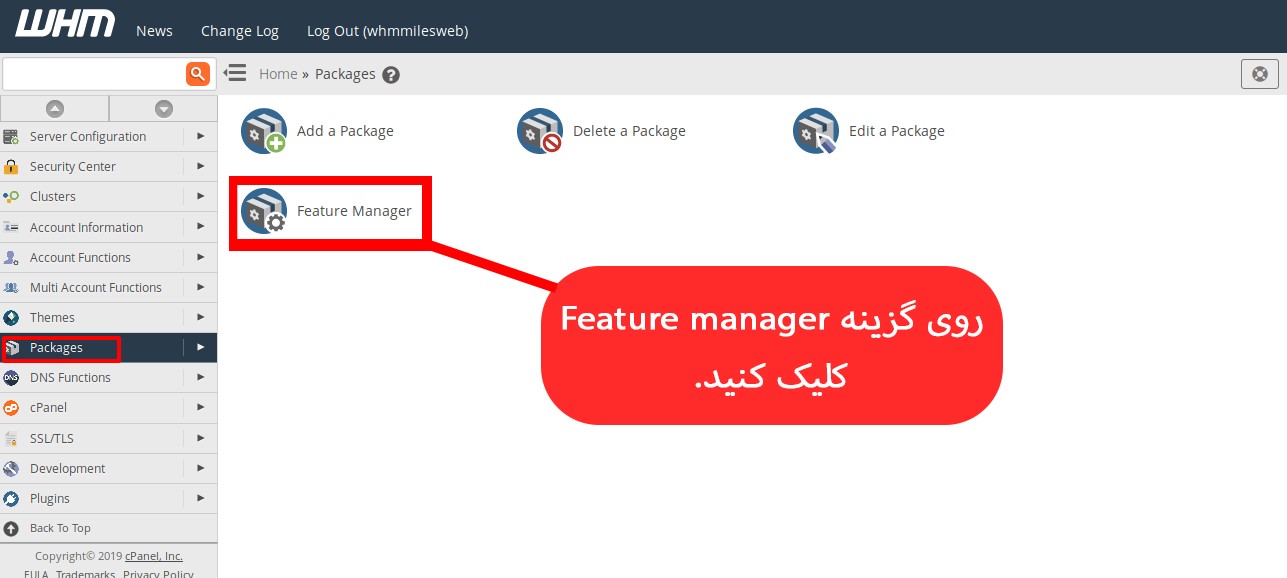Click the Server Configuration sidebar icon
Image resolution: width=1287 pixels, height=578 pixels.
tap(11, 137)
